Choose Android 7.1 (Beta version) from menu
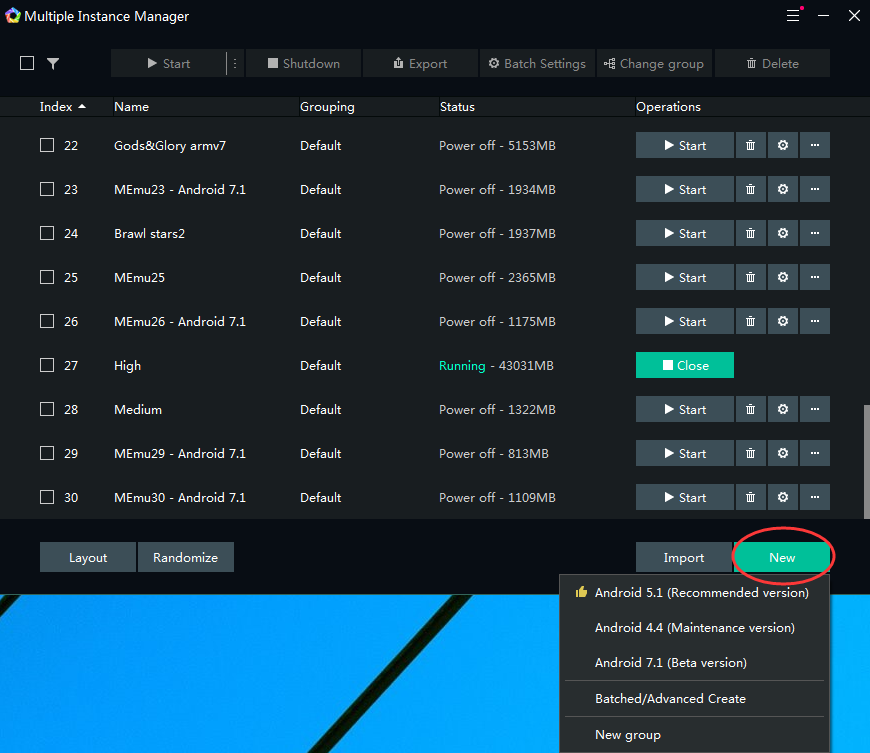 [670, 663]
